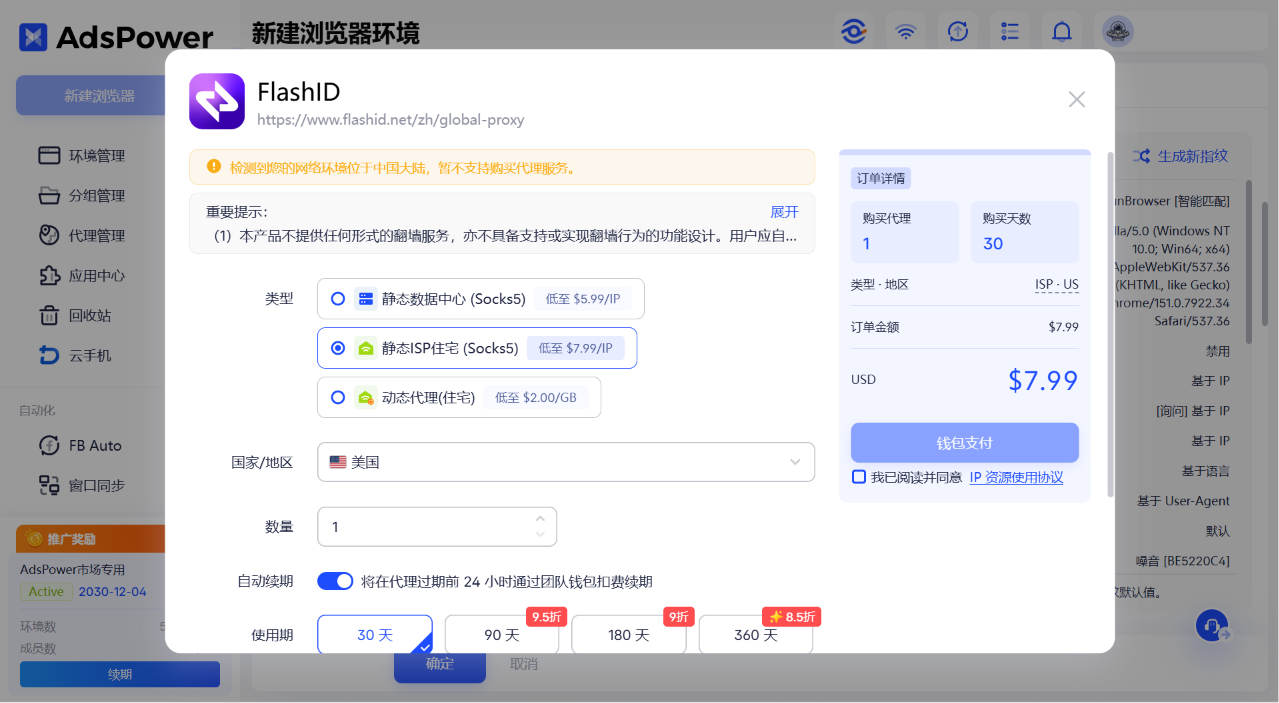Click the AdsPower logo icon
The image size is (1279, 703).
(x=34, y=37)
